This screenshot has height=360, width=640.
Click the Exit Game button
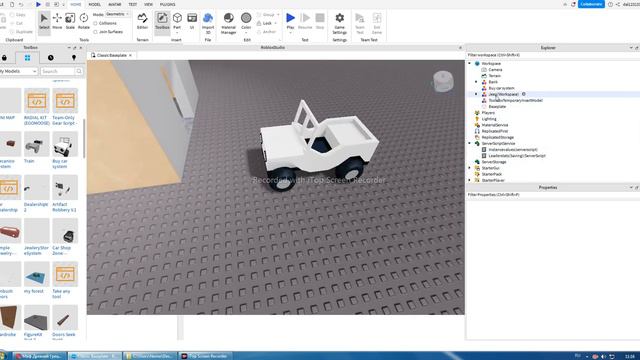pyautogui.click(x=377, y=24)
